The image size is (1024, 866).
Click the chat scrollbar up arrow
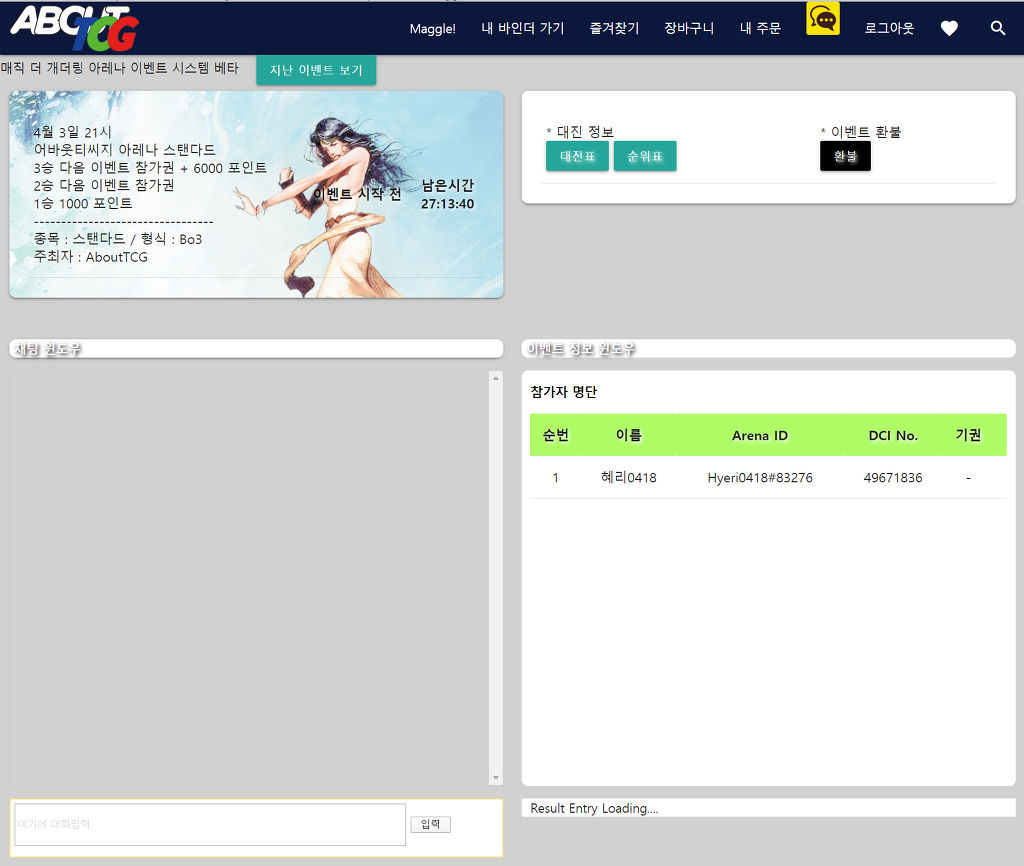pos(496,378)
